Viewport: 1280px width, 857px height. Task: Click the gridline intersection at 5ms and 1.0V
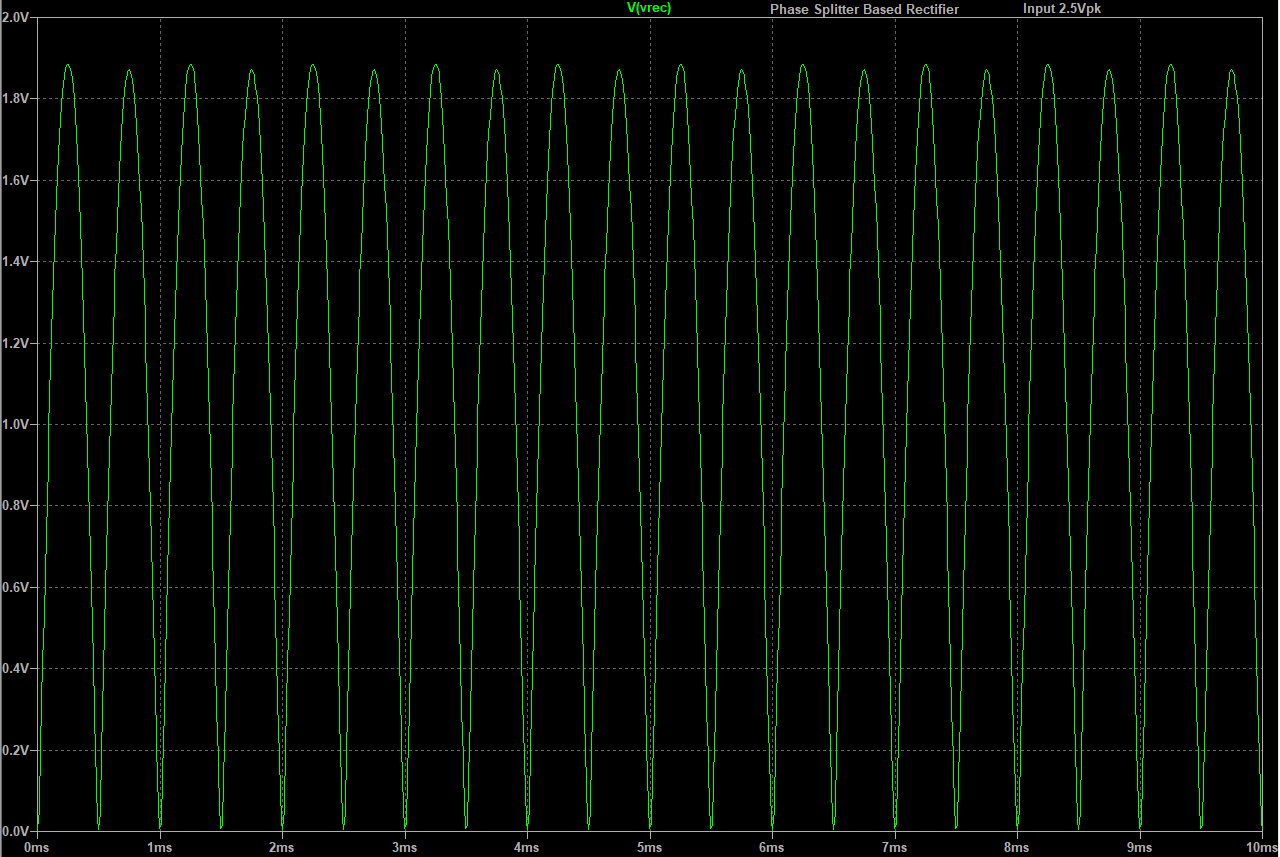[649, 423]
